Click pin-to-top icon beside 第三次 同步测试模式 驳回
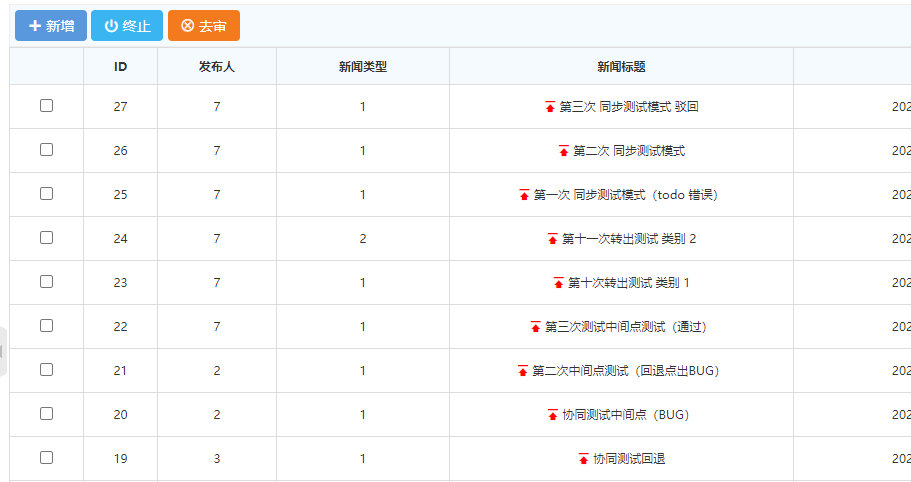This screenshot has width=911, height=482. click(x=550, y=107)
